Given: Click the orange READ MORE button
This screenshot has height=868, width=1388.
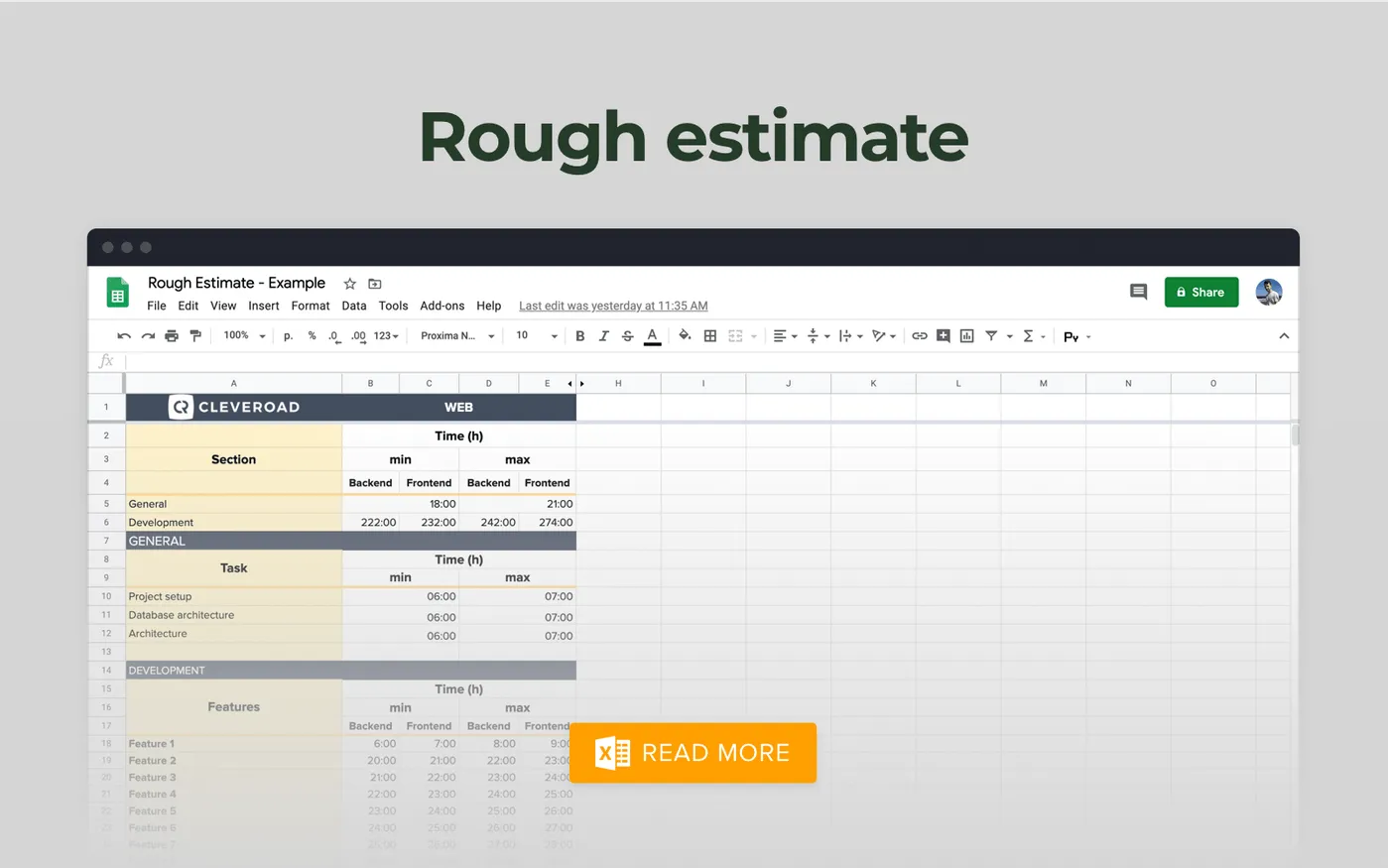Looking at the screenshot, I should pyautogui.click(x=694, y=753).
